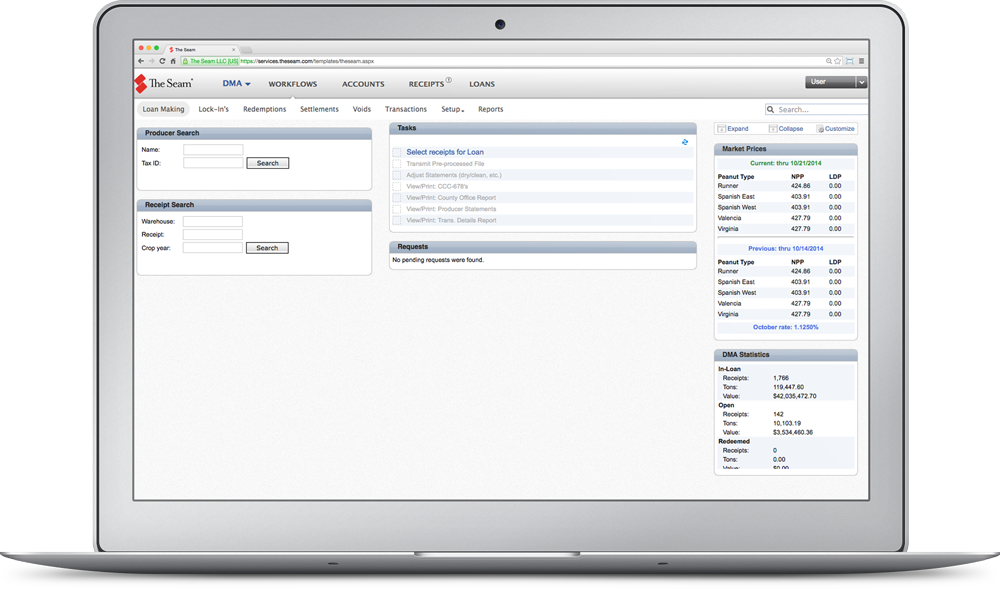This screenshot has width=1000, height=591.
Task: Open the ACCOUNTS menu
Action: pyautogui.click(x=363, y=84)
